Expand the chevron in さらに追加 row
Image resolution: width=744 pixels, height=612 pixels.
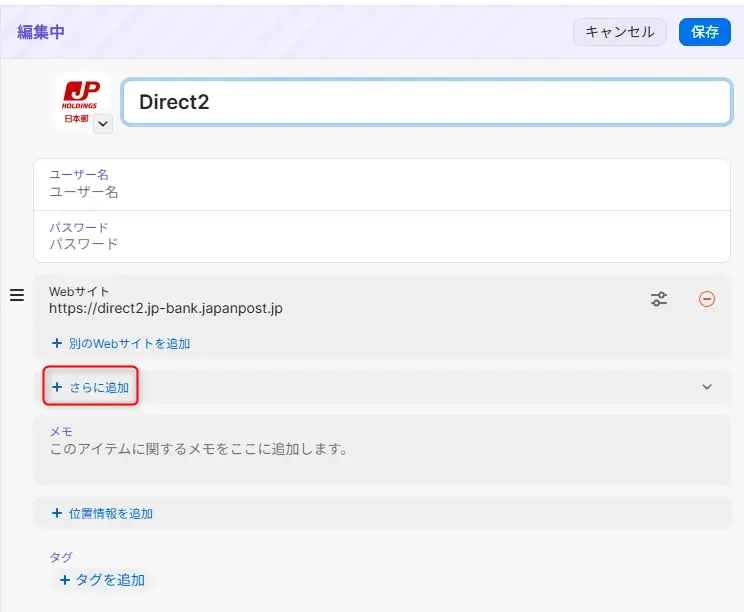coord(707,387)
